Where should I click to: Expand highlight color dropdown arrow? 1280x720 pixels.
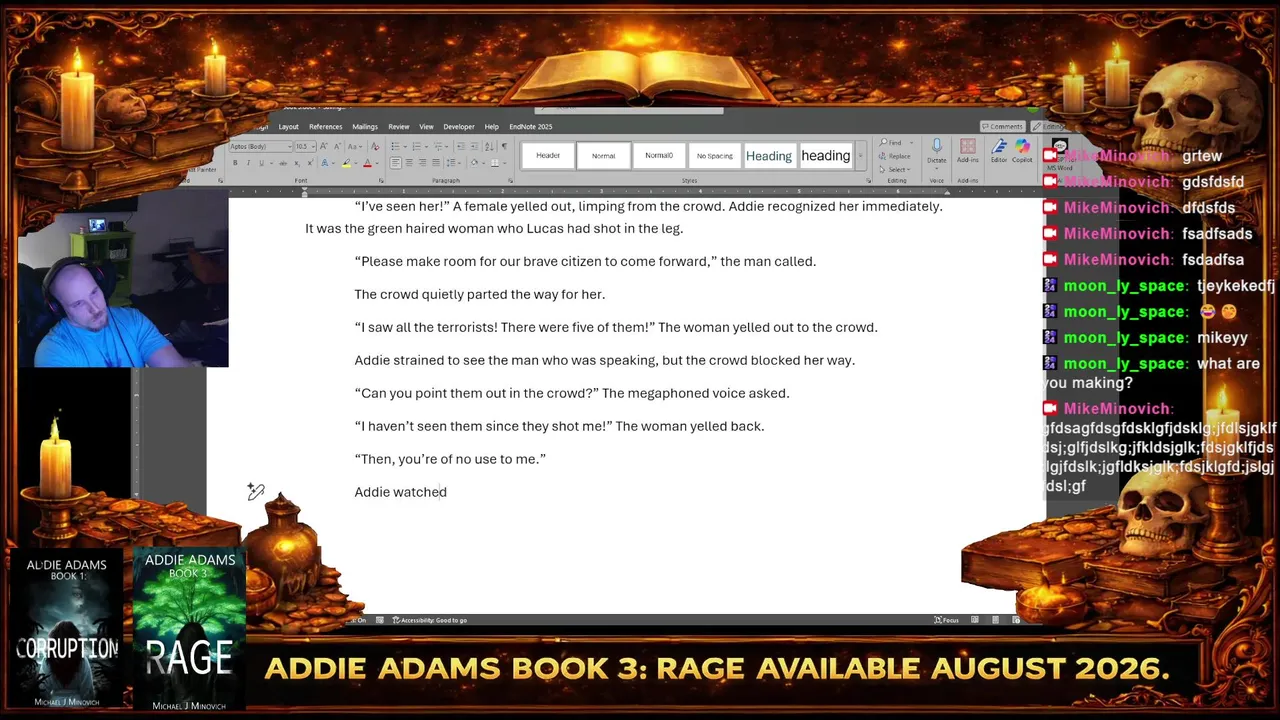click(x=356, y=163)
